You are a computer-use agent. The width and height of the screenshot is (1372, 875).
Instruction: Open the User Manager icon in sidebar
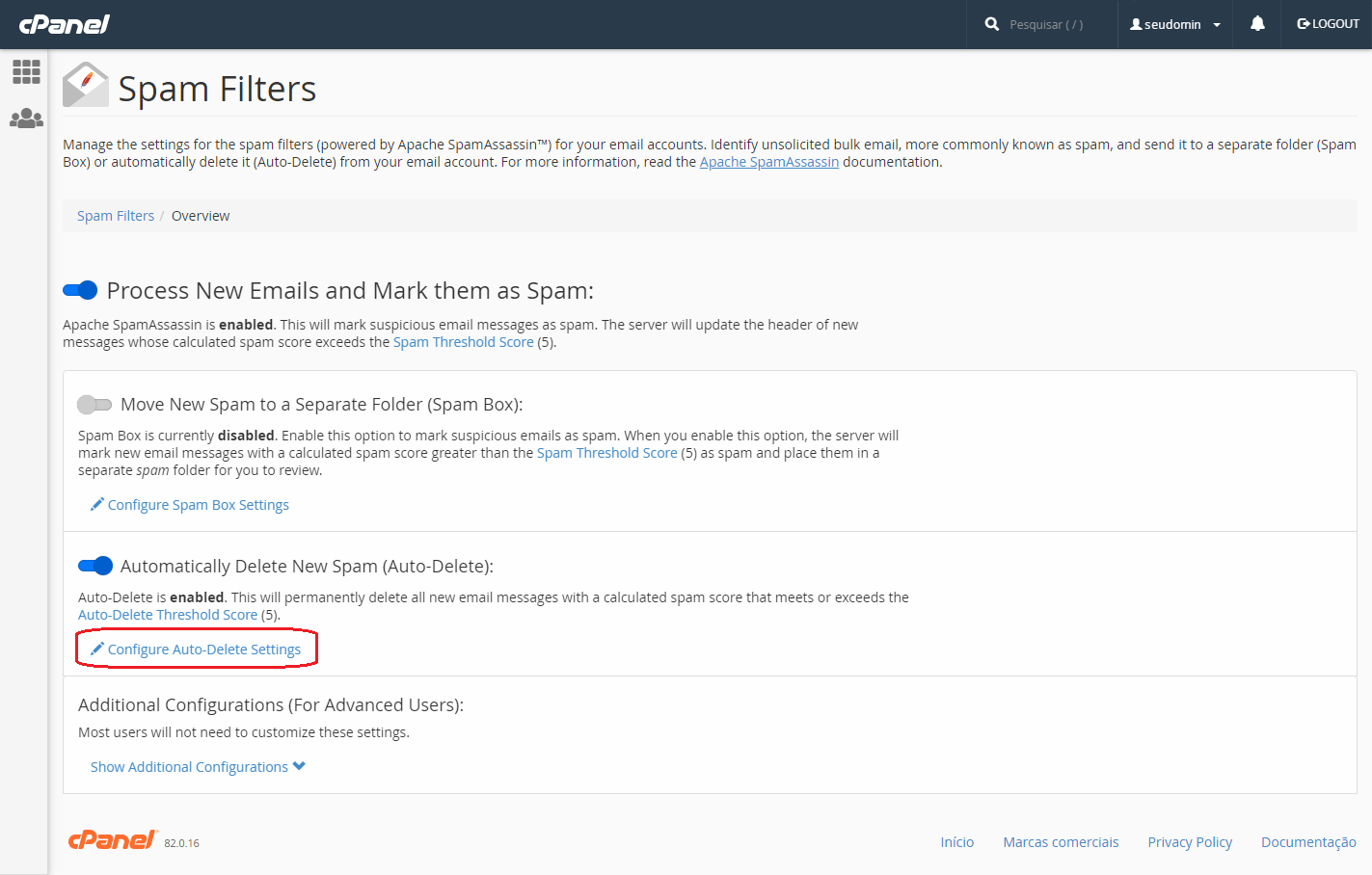26,119
